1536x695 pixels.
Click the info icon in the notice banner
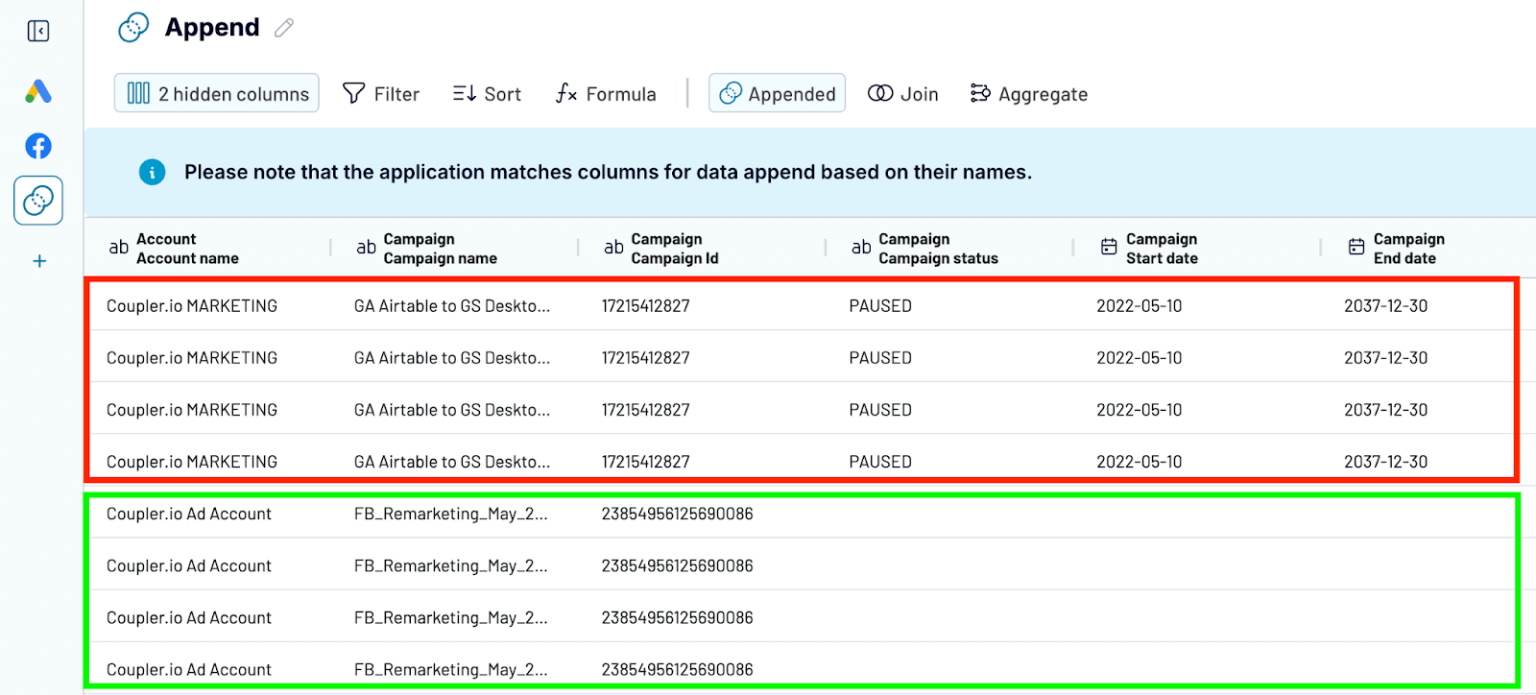152,172
